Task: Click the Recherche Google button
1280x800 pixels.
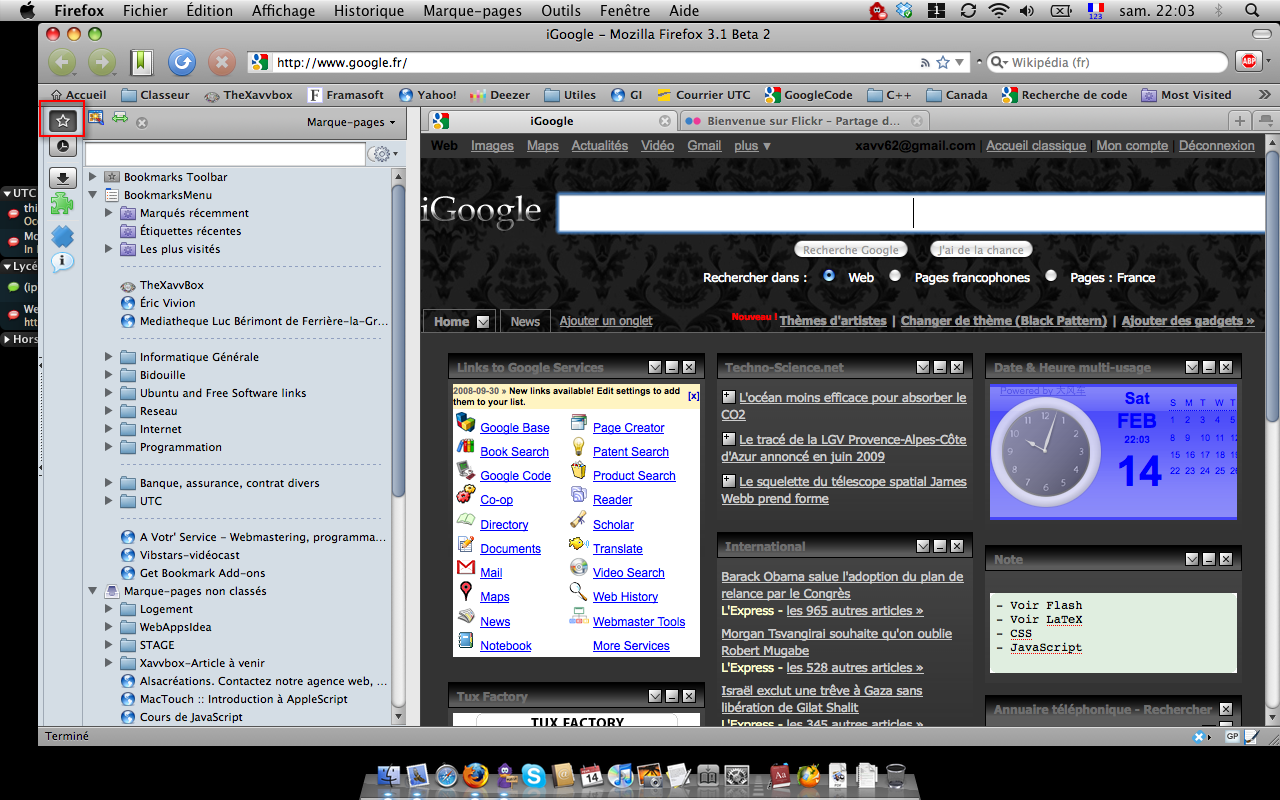Action: point(851,250)
